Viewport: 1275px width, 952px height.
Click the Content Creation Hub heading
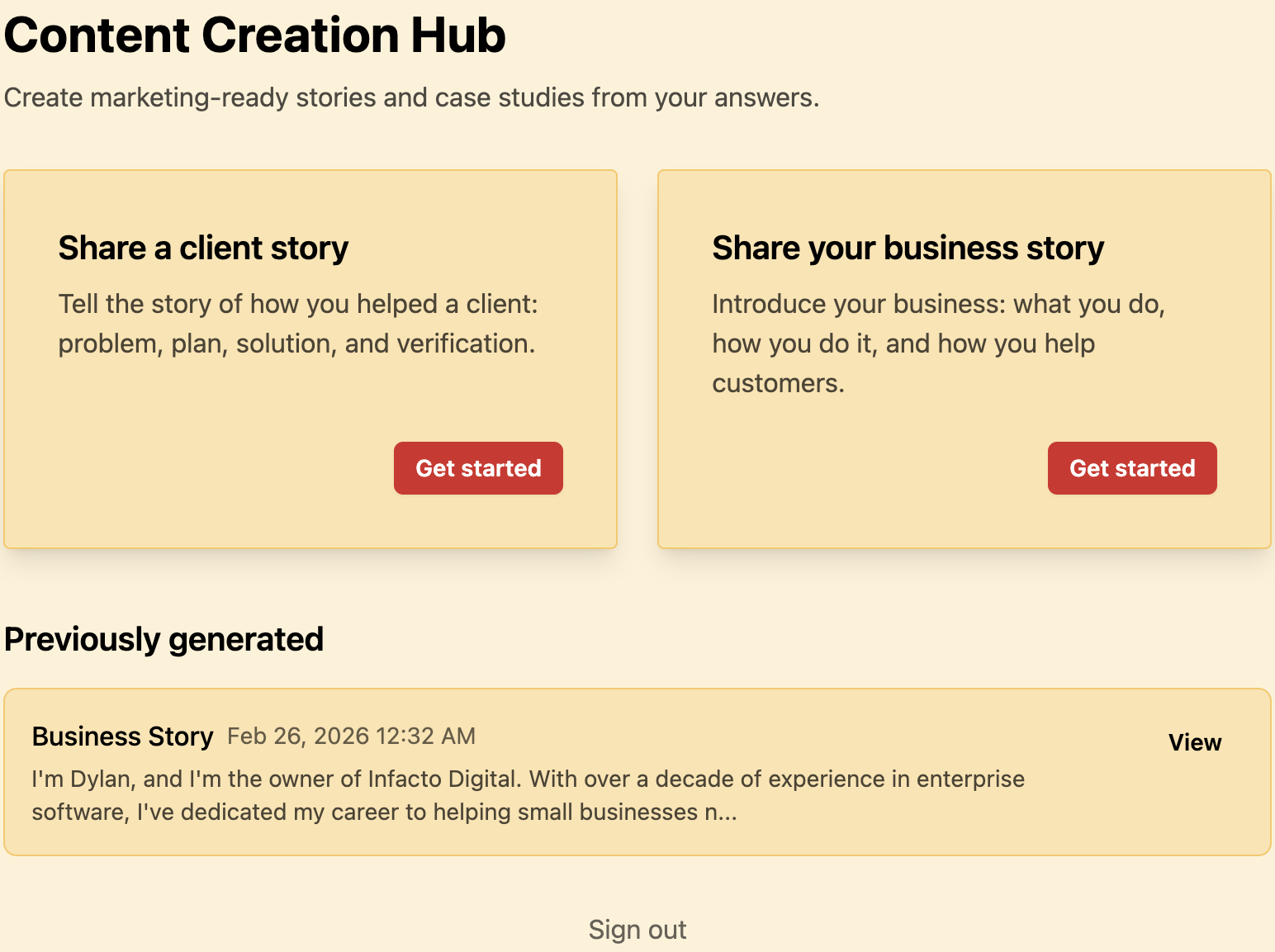pos(254,35)
